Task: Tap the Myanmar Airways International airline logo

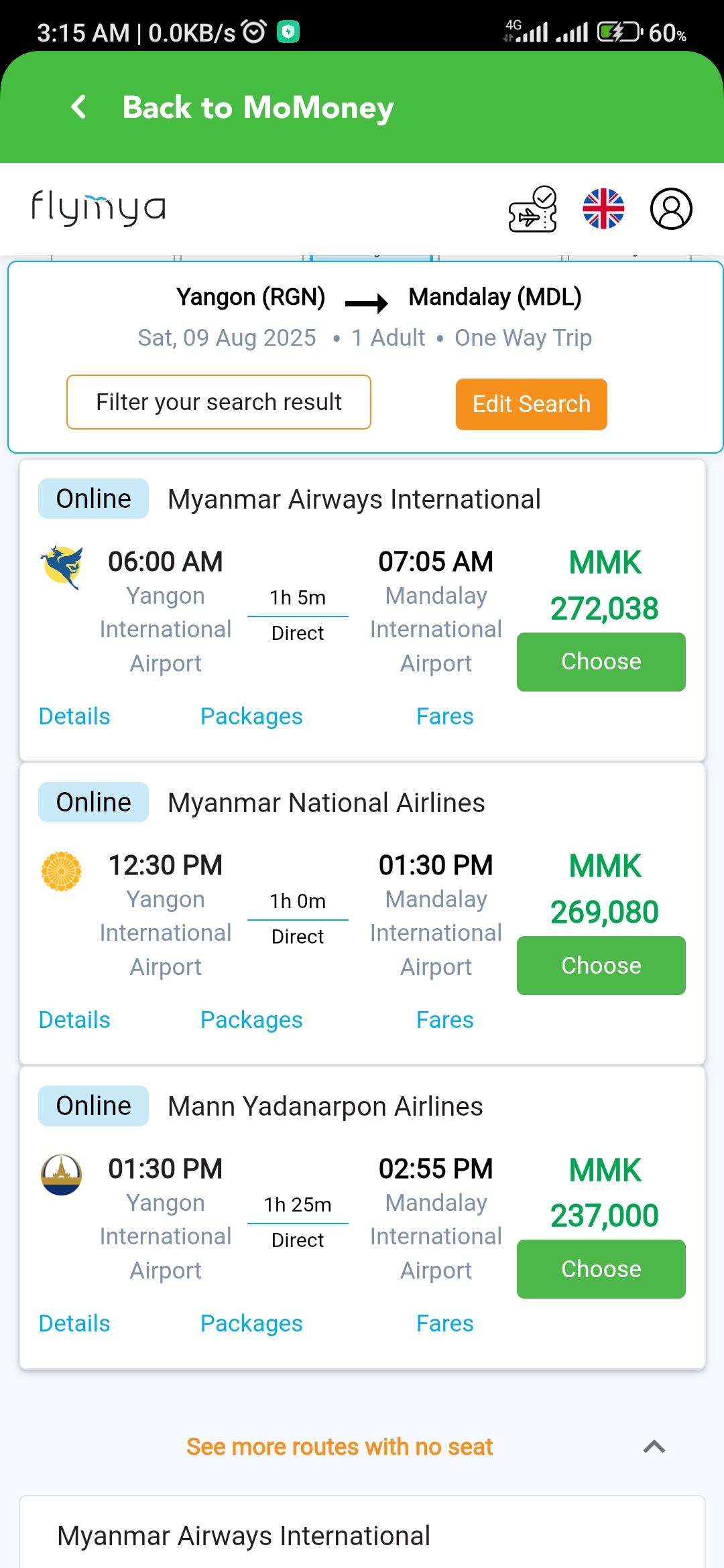Action: pos(62,567)
